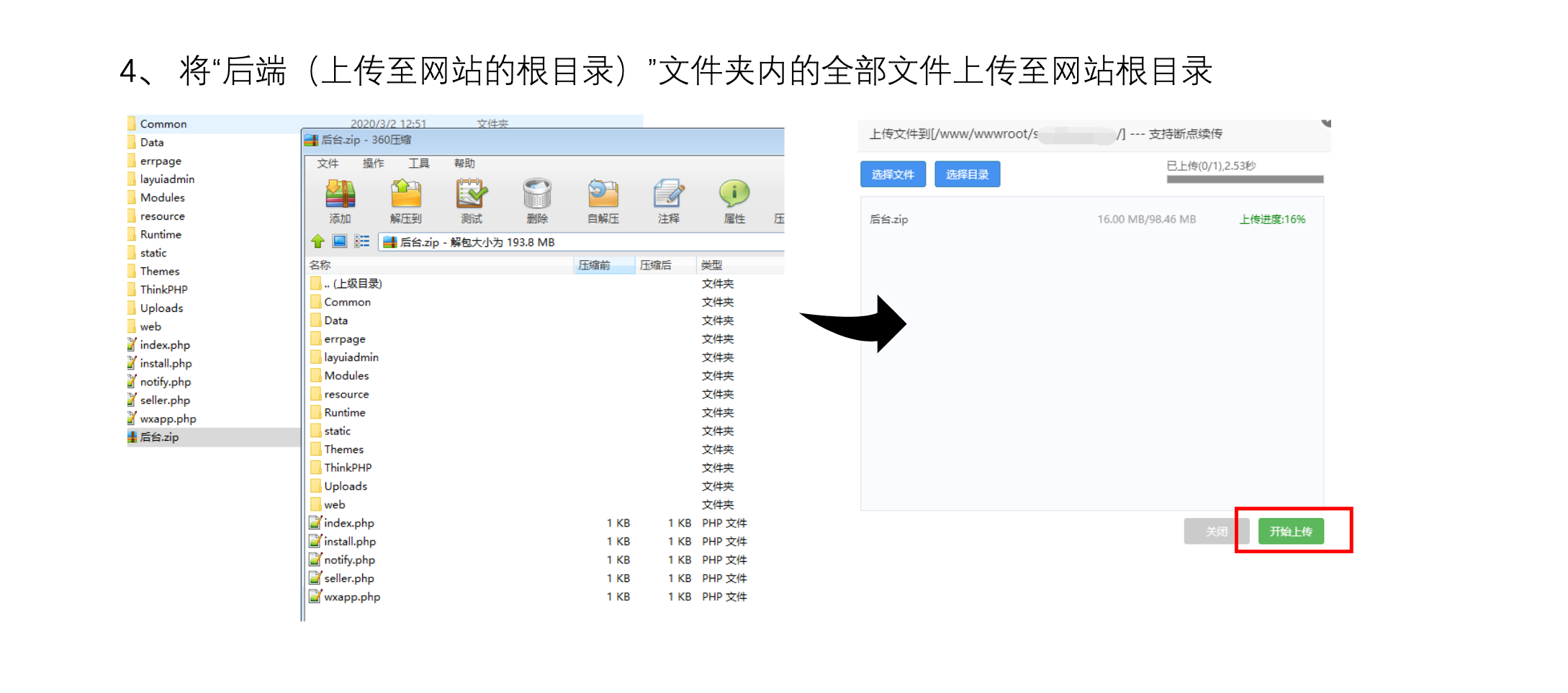Click the 选择文件 button

pos(893,174)
